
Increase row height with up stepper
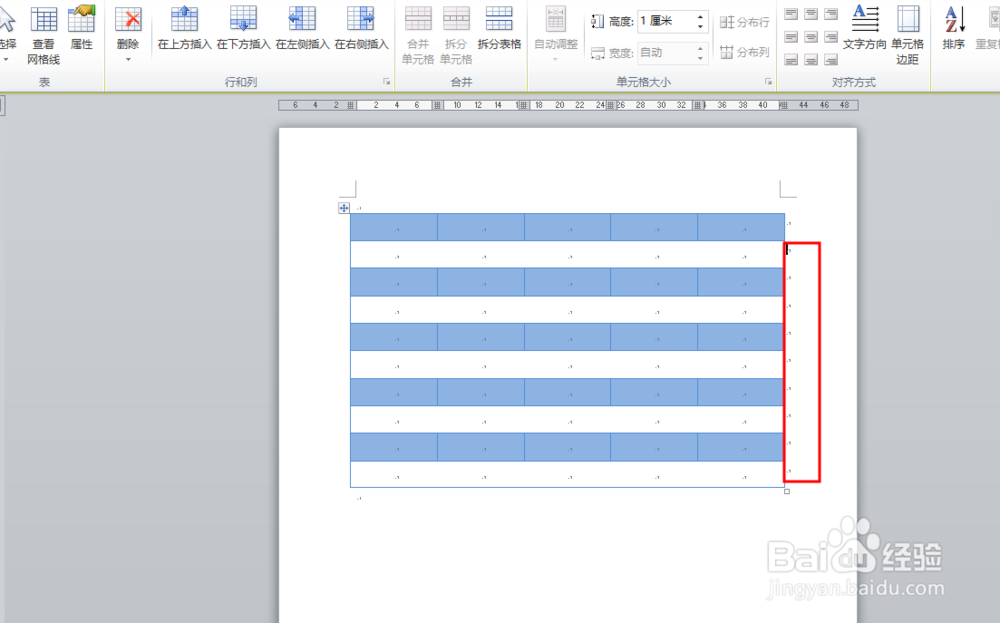point(700,17)
